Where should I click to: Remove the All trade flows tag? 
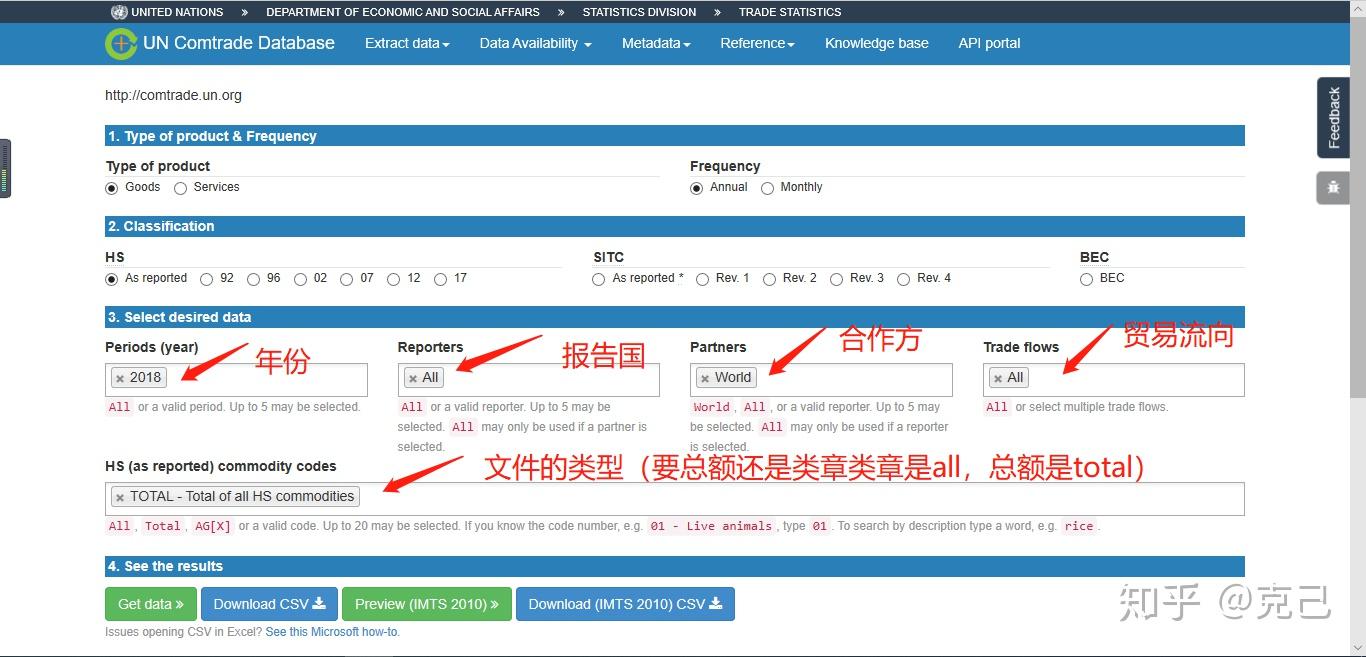(1000, 377)
